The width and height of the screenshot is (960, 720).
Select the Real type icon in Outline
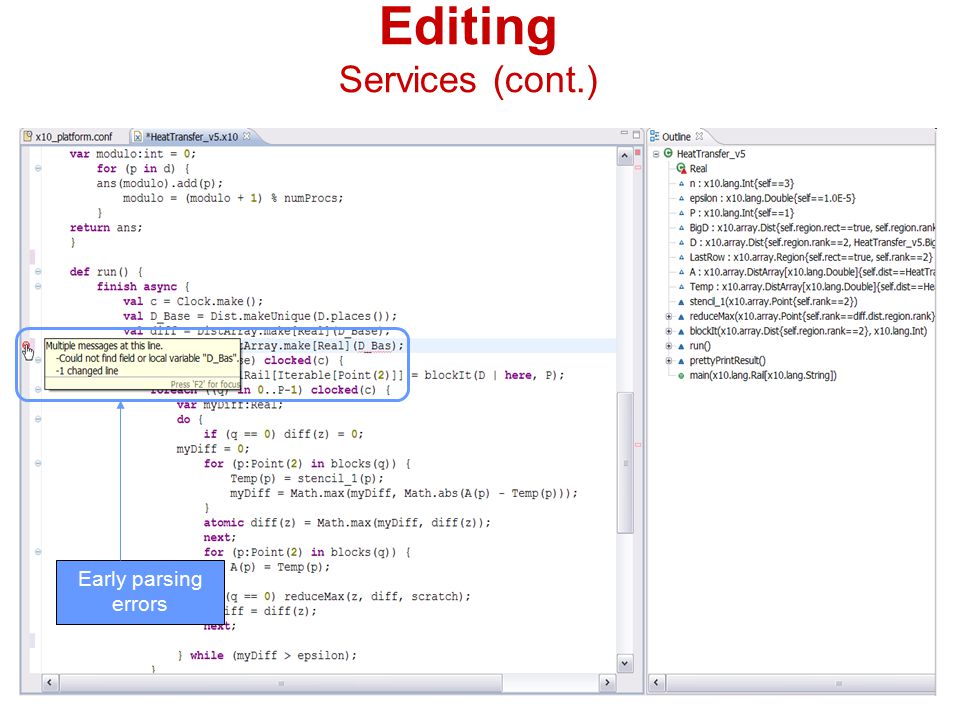(681, 168)
